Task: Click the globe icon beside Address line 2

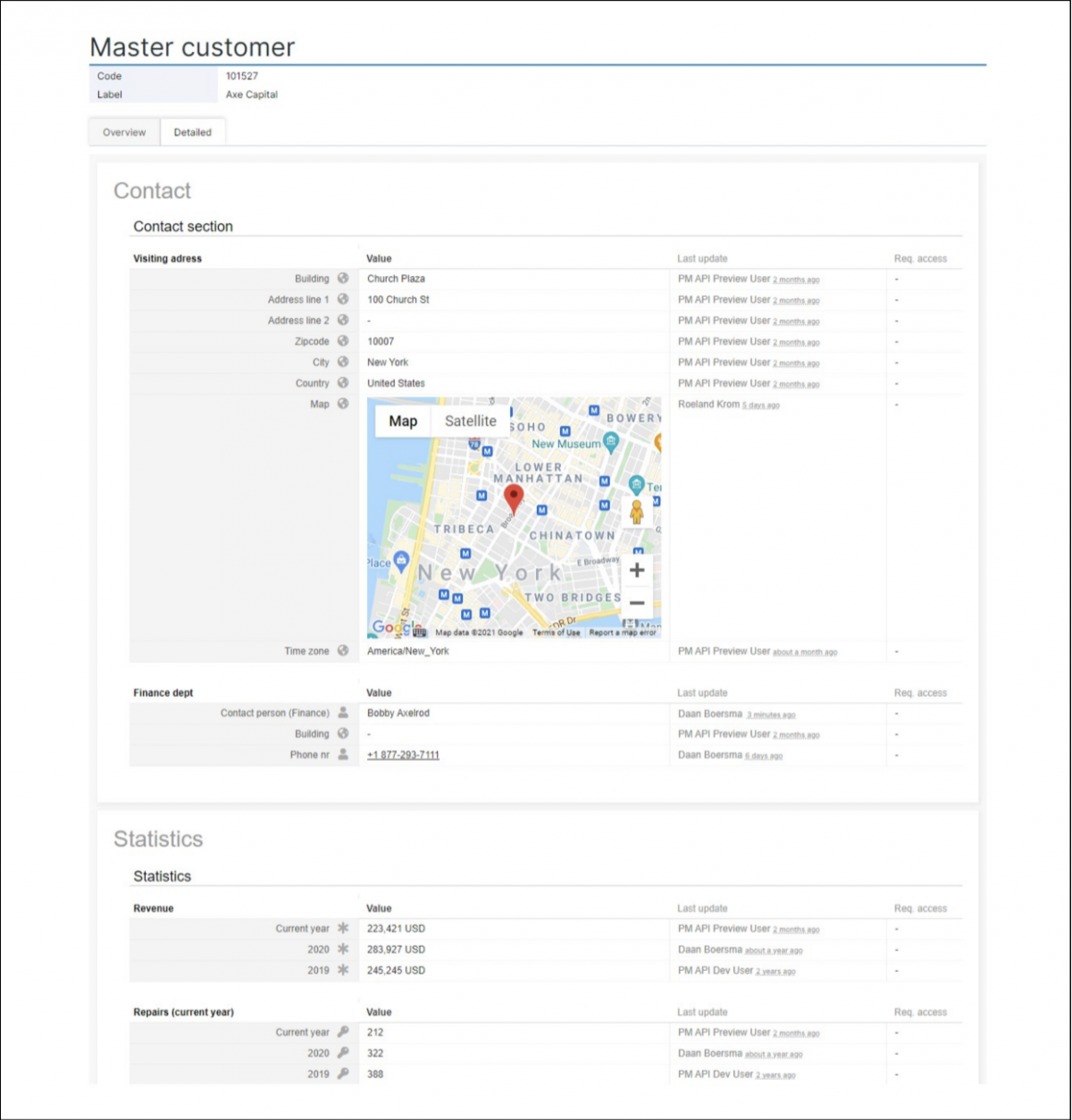Action: [x=343, y=320]
